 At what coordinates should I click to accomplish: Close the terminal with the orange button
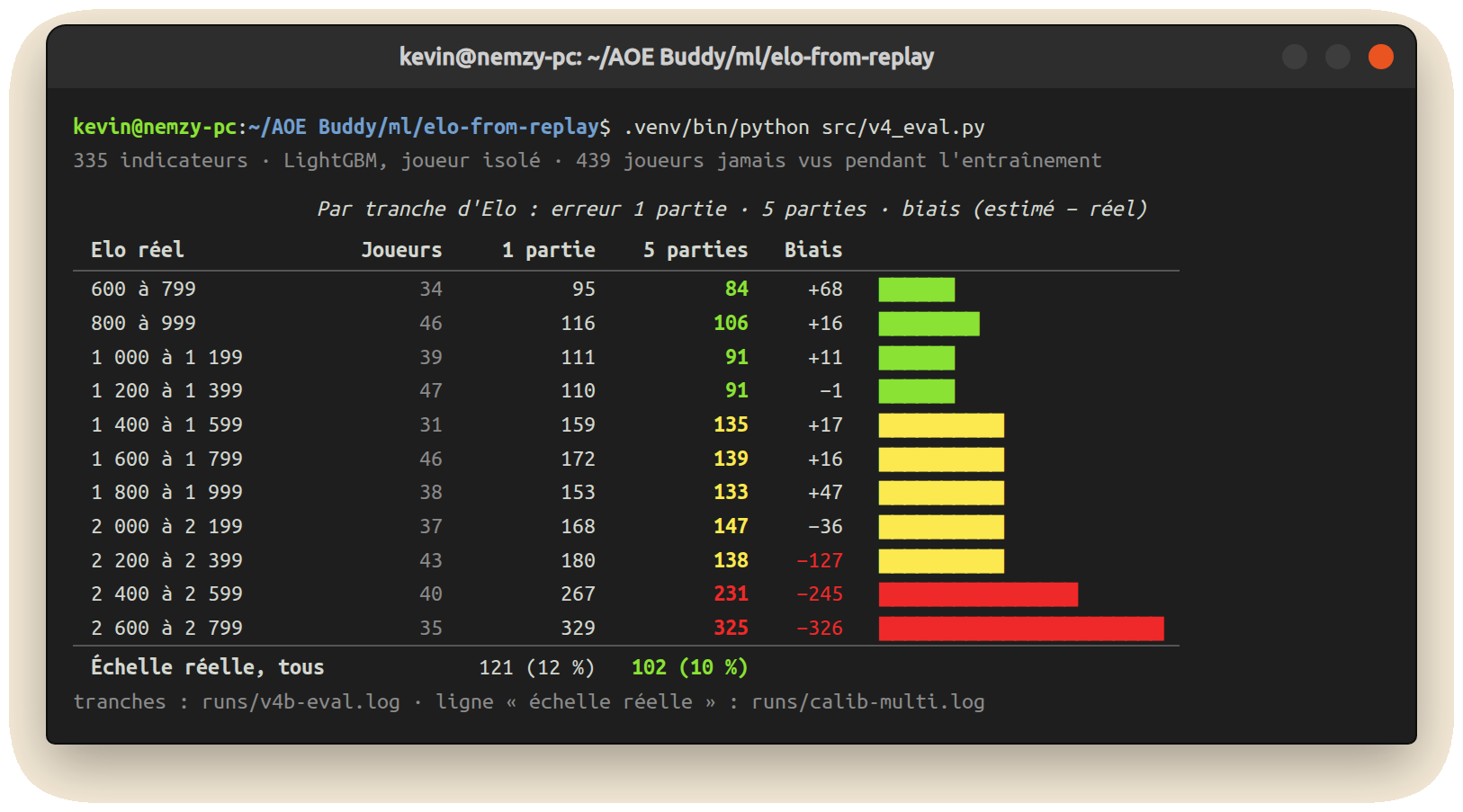[x=1380, y=57]
